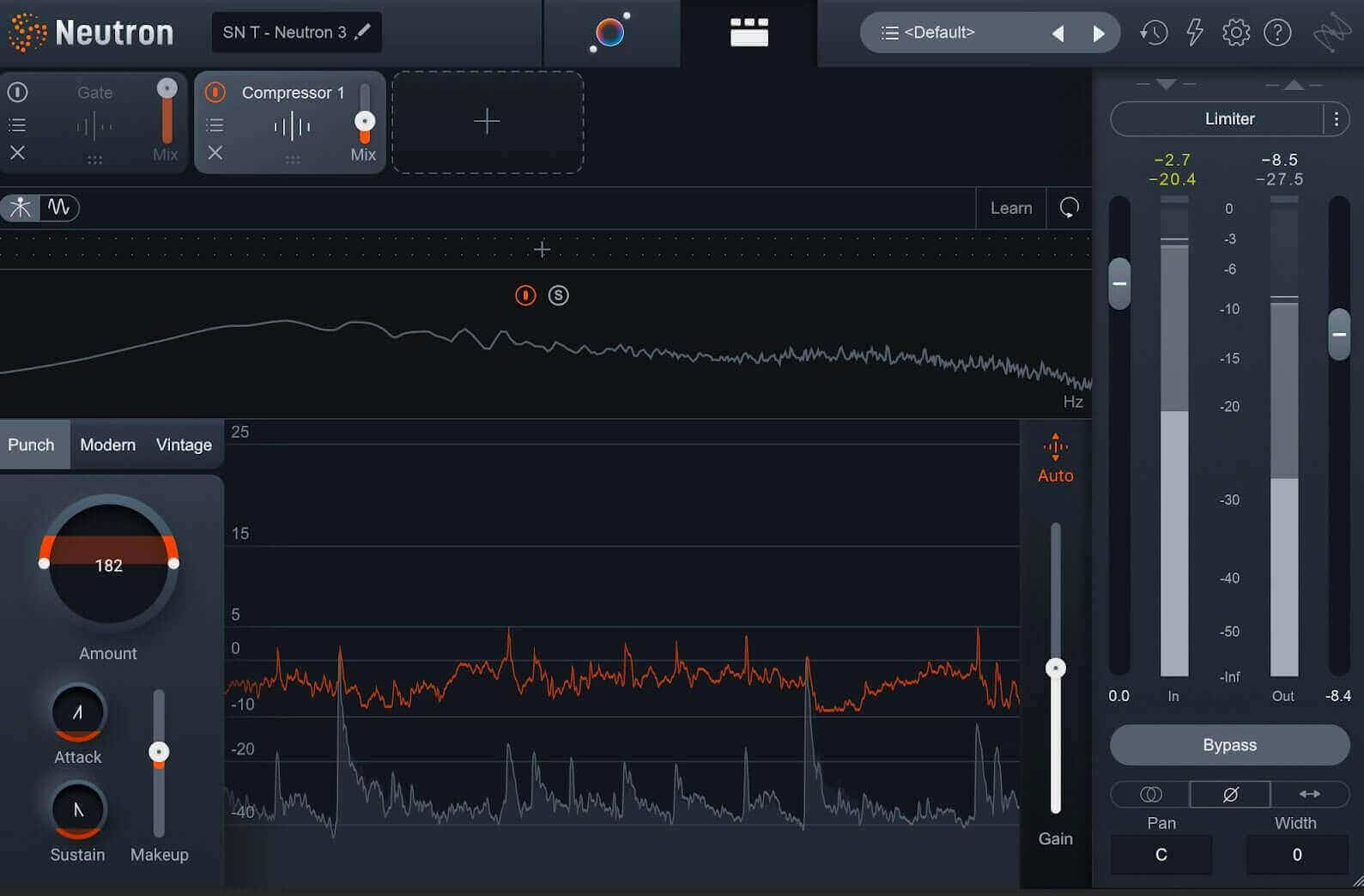Click the Makeup slider handle
1364x896 pixels.
159,753
